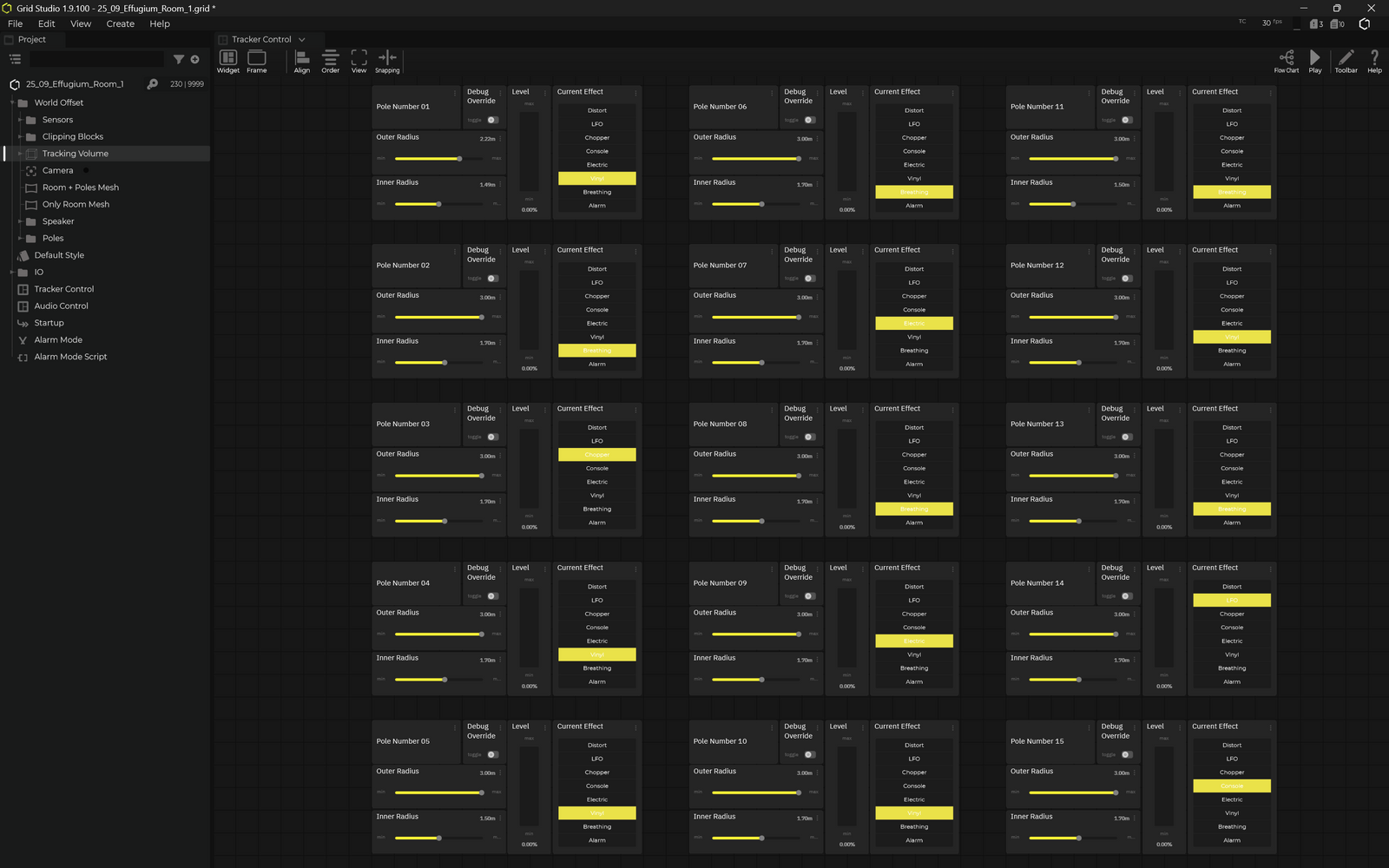1389x868 pixels.
Task: Open the Align tool
Action: tap(301, 58)
